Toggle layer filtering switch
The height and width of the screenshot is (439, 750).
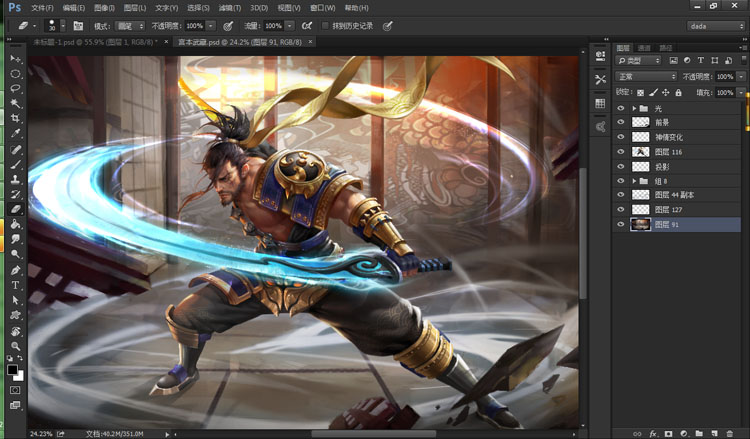coord(744,60)
